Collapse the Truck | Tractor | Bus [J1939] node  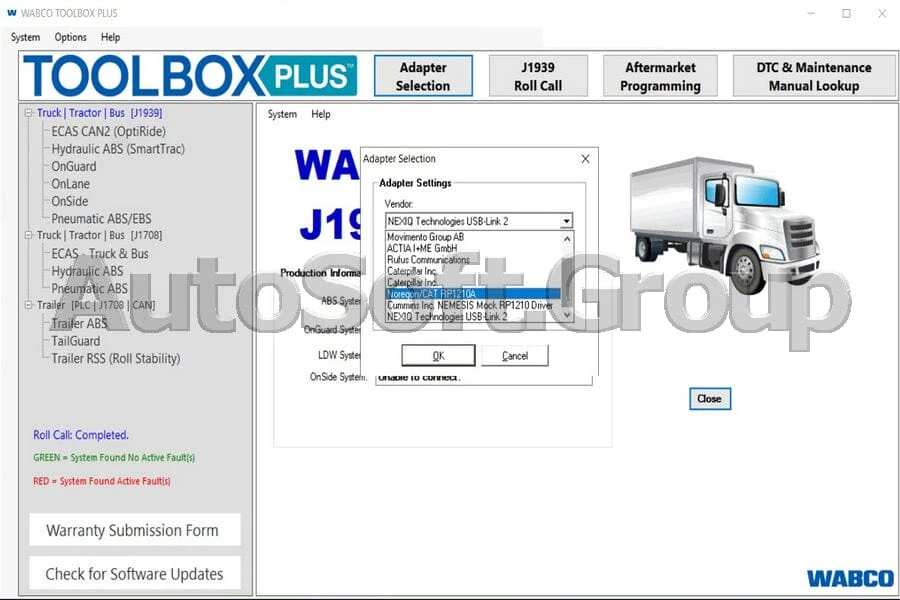[x=28, y=113]
